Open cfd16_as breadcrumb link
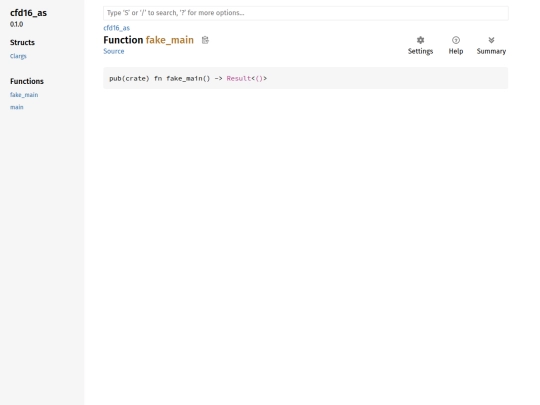Screen dimensions: 540x405 116,28
